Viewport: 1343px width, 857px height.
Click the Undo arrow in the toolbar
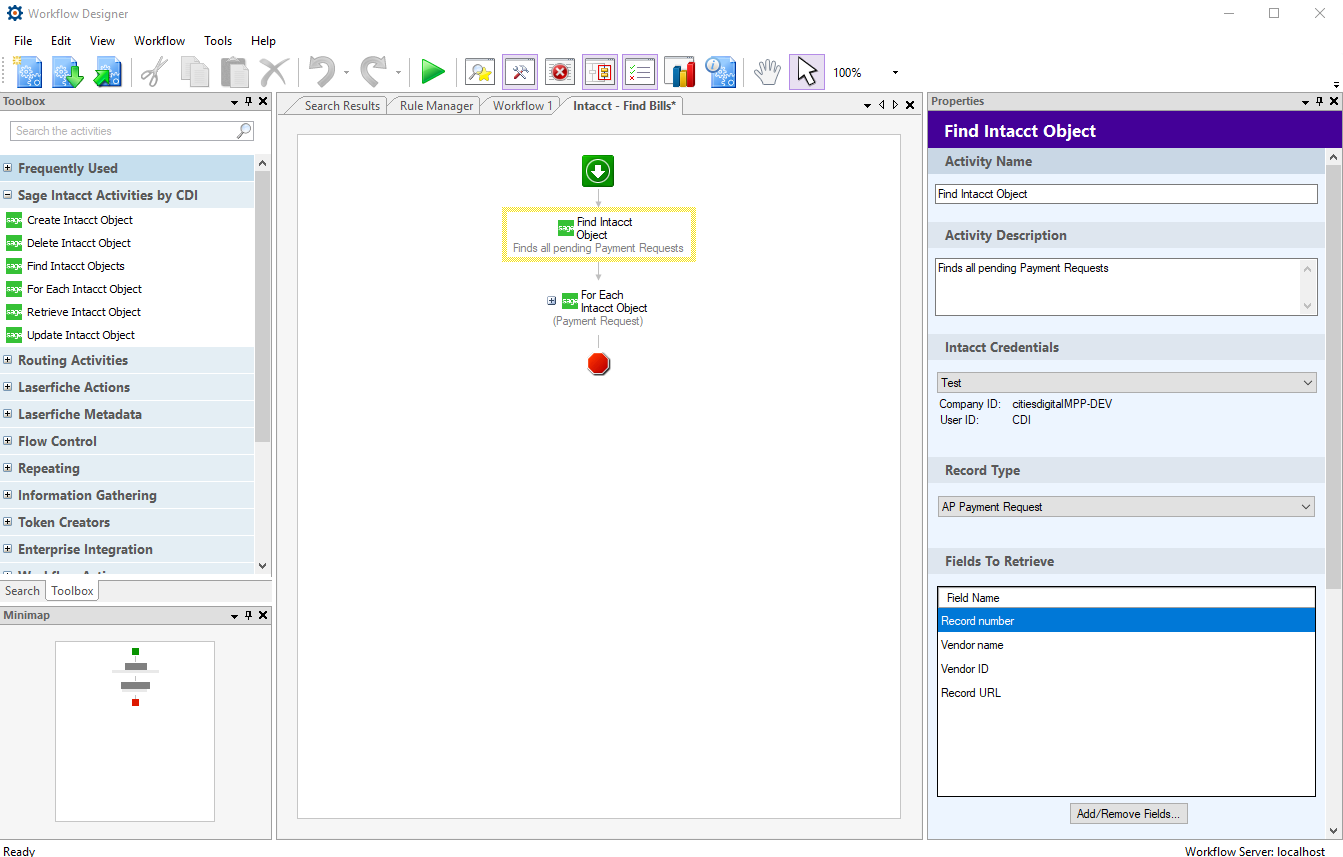[321, 72]
